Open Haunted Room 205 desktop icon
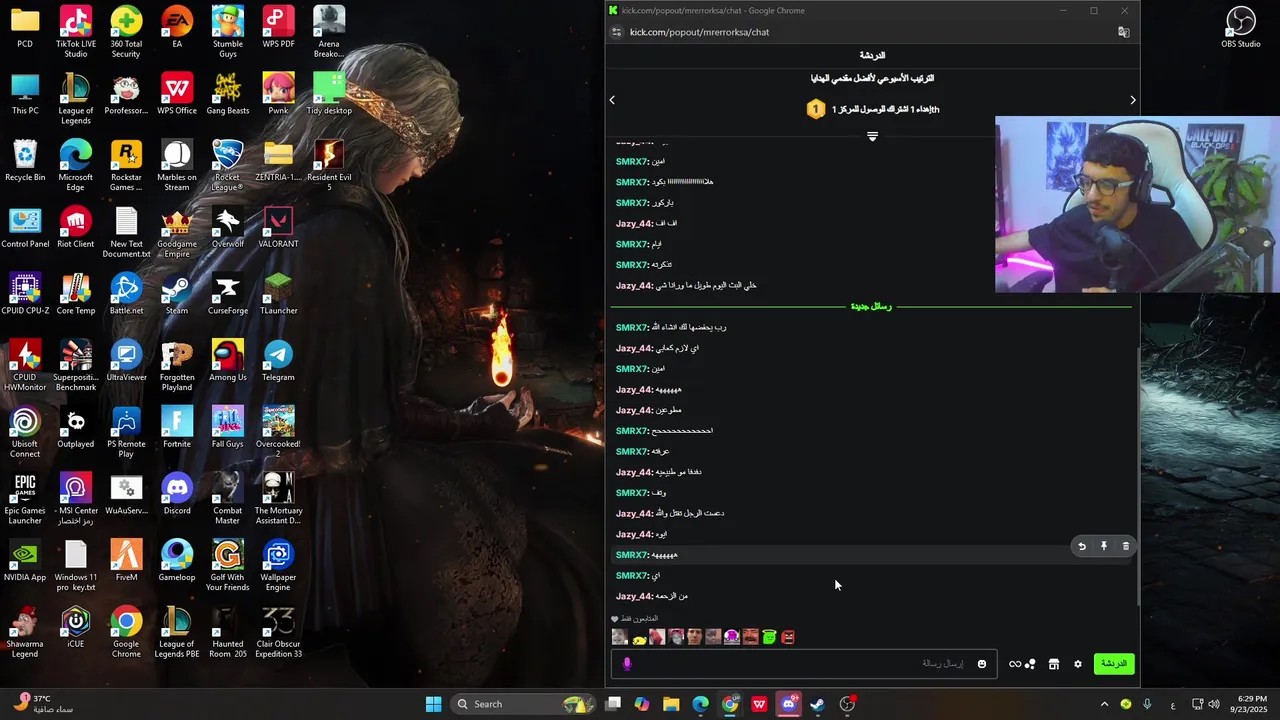The height and width of the screenshot is (720, 1280). (x=227, y=633)
